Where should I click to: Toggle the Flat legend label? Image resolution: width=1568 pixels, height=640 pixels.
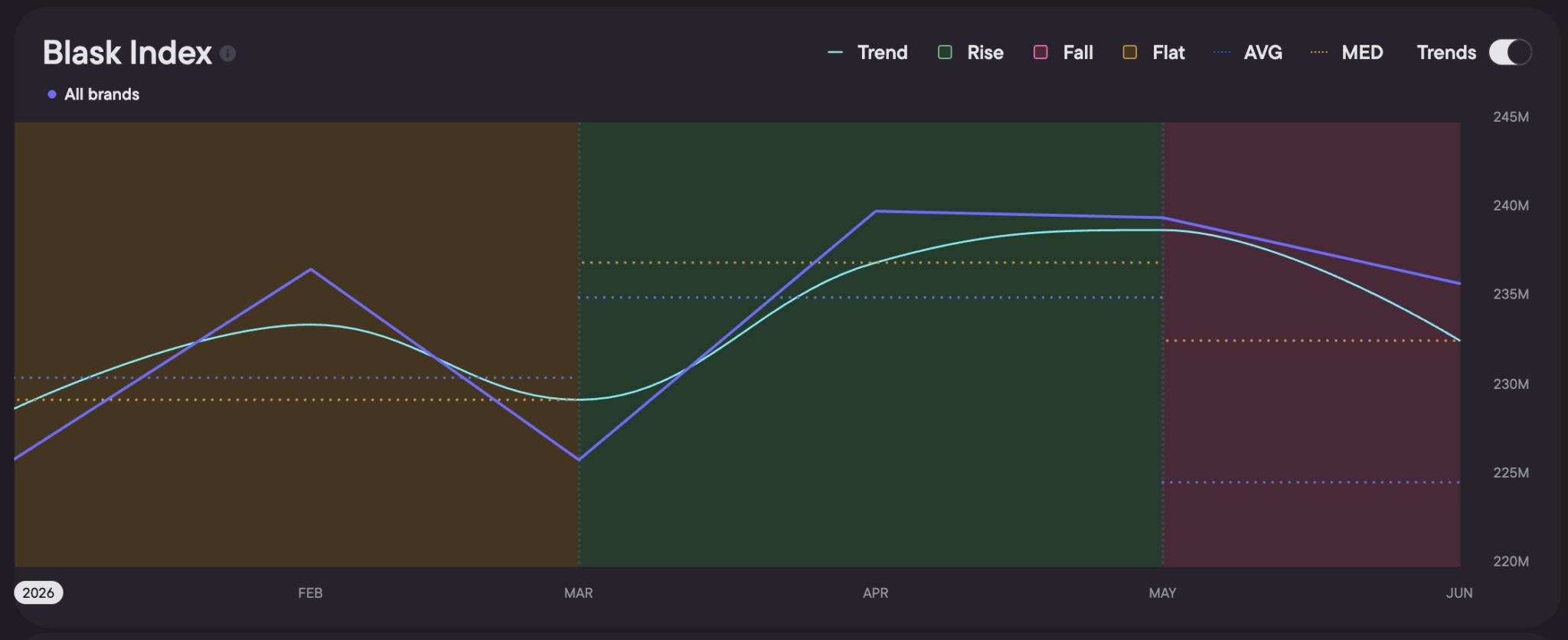pos(1168,52)
